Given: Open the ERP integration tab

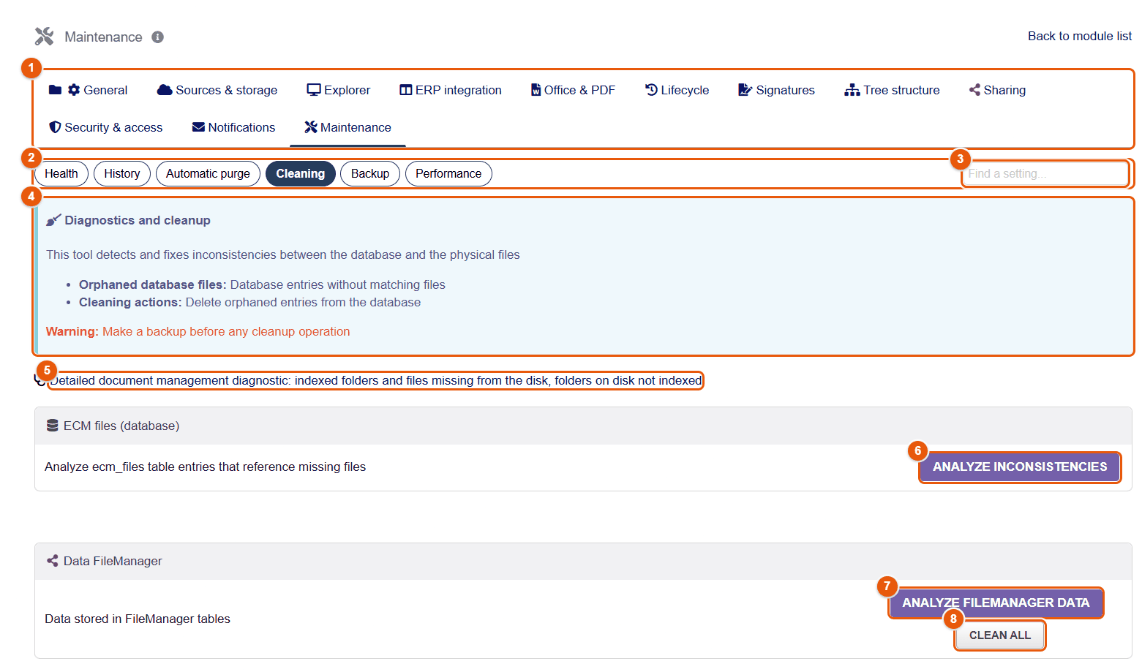Looking at the screenshot, I should click(x=450, y=90).
